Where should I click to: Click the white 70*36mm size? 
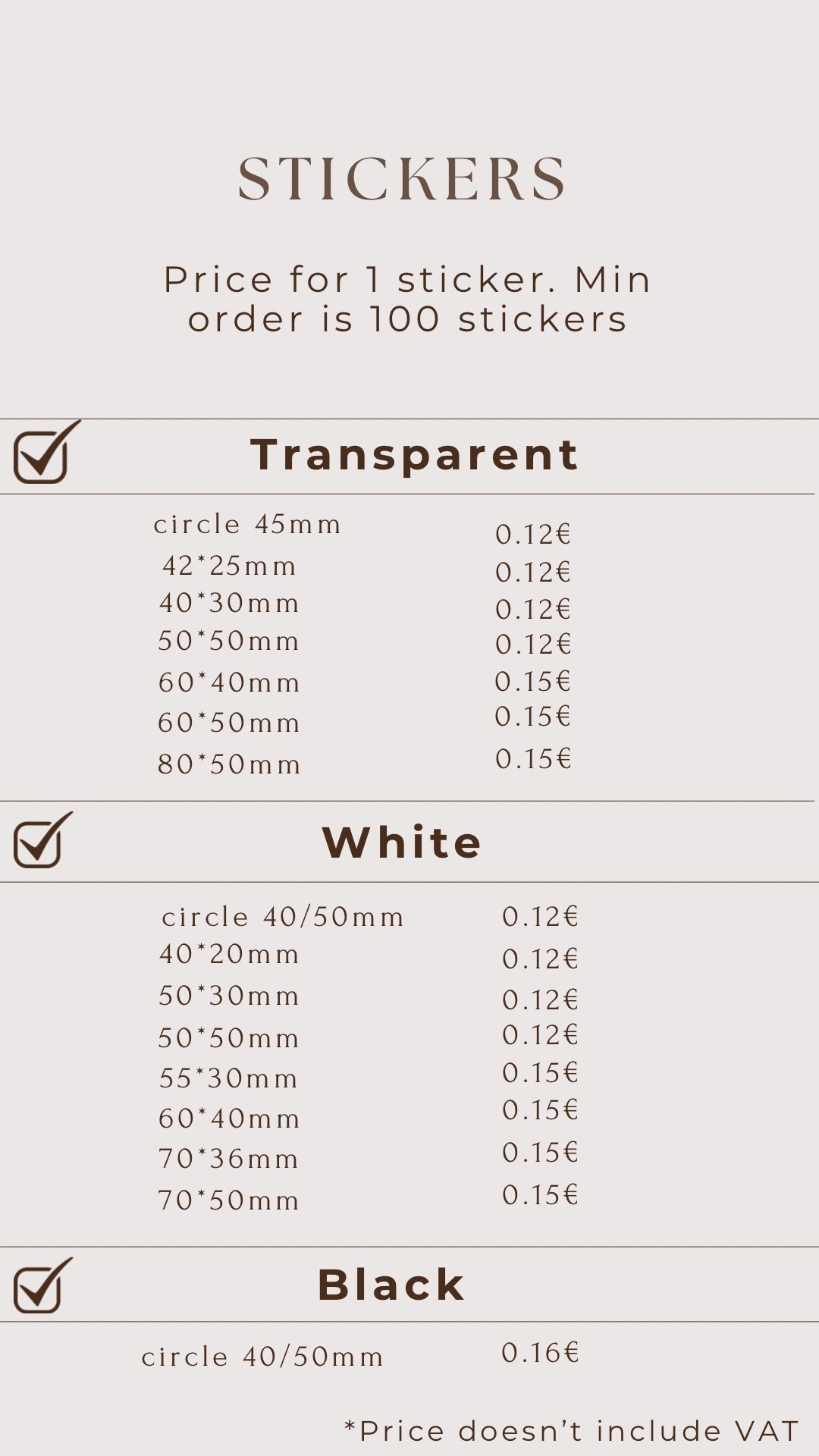tap(229, 1159)
